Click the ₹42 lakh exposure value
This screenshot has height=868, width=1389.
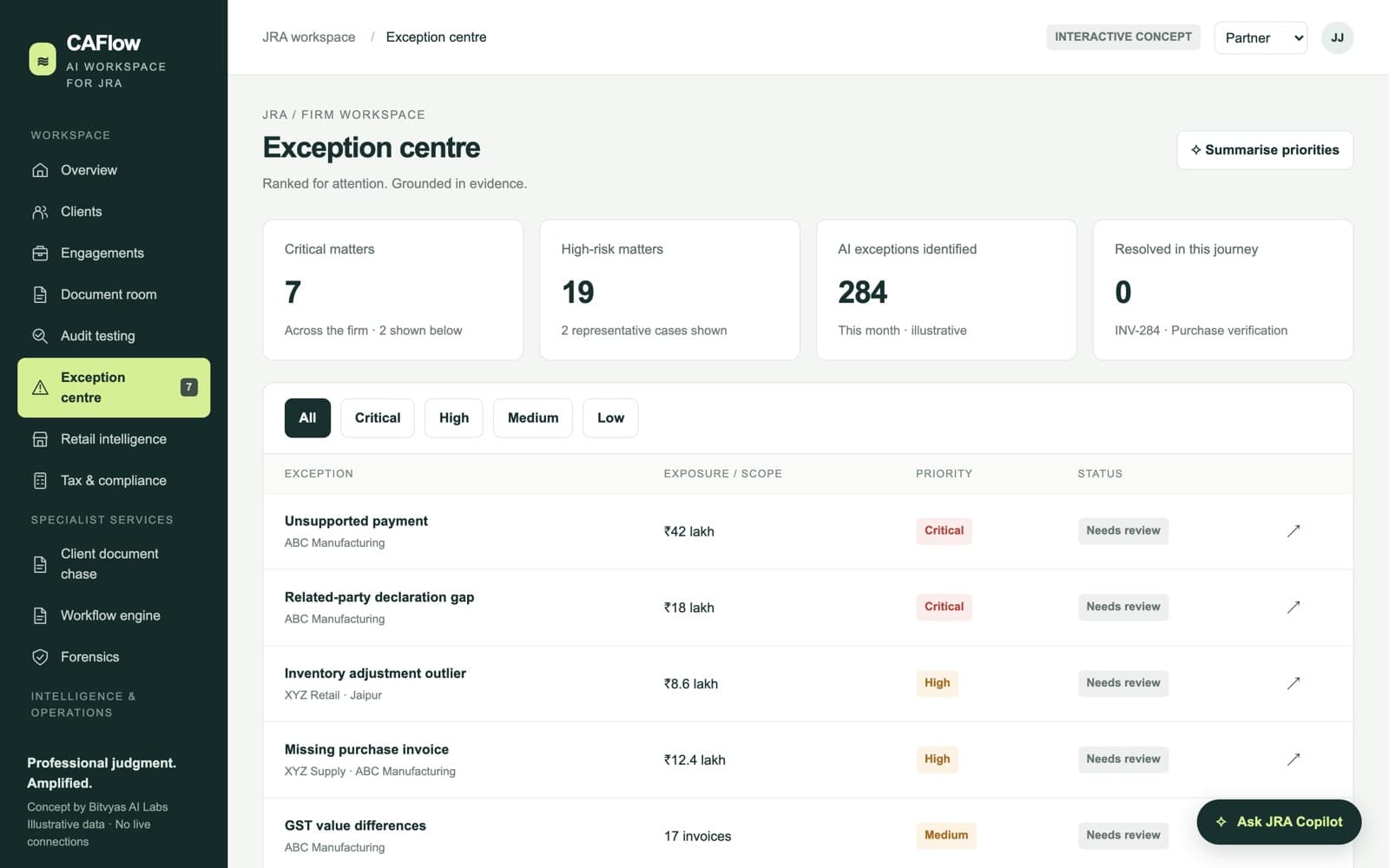689,531
